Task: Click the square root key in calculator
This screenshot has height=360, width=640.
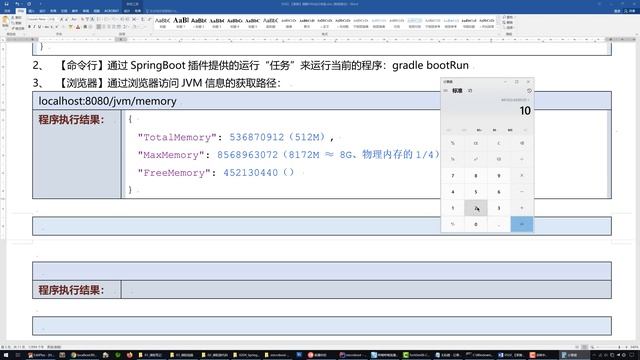Action: point(499,159)
